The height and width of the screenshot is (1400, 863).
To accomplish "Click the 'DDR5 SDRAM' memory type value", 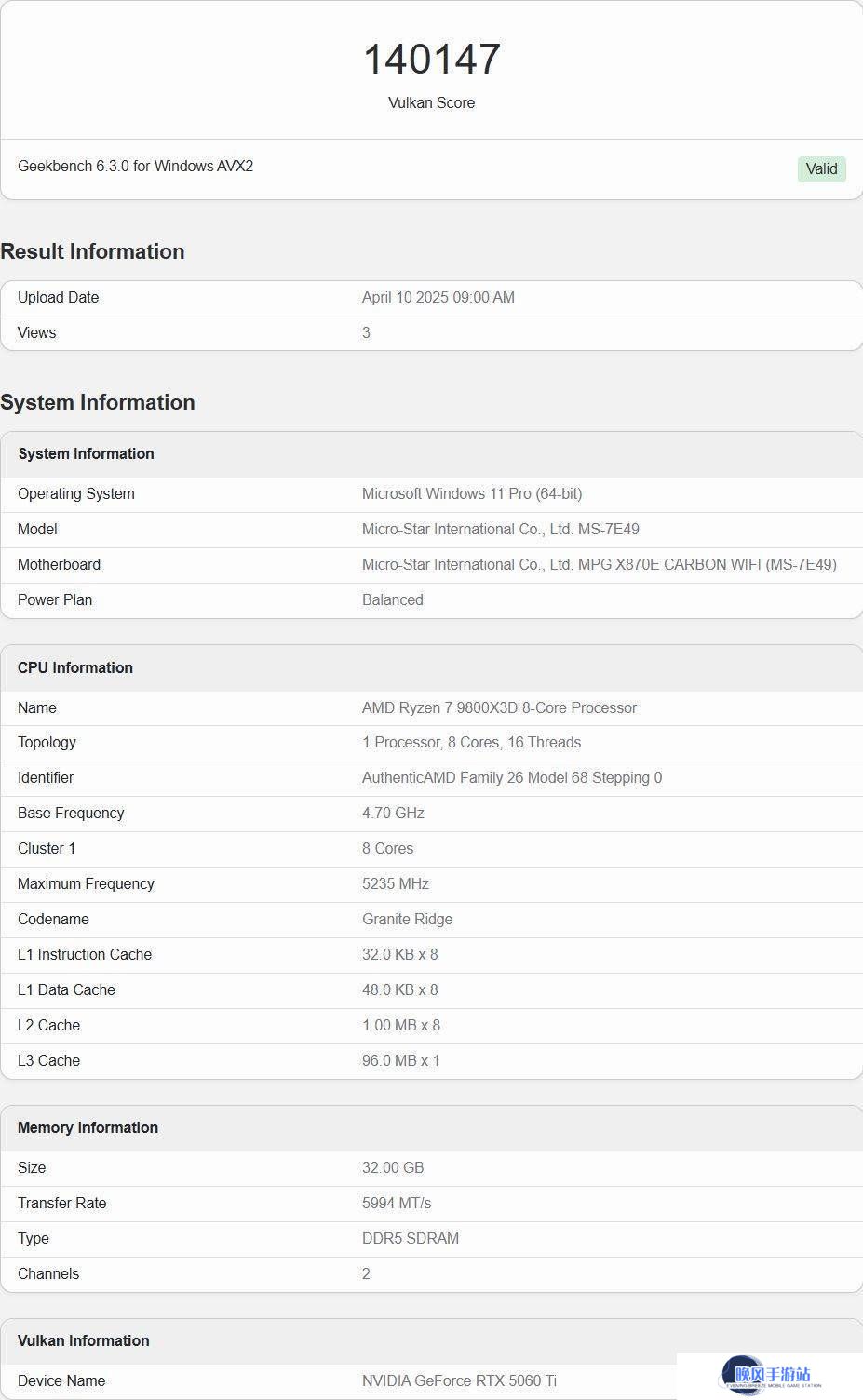I will 411,1239.
